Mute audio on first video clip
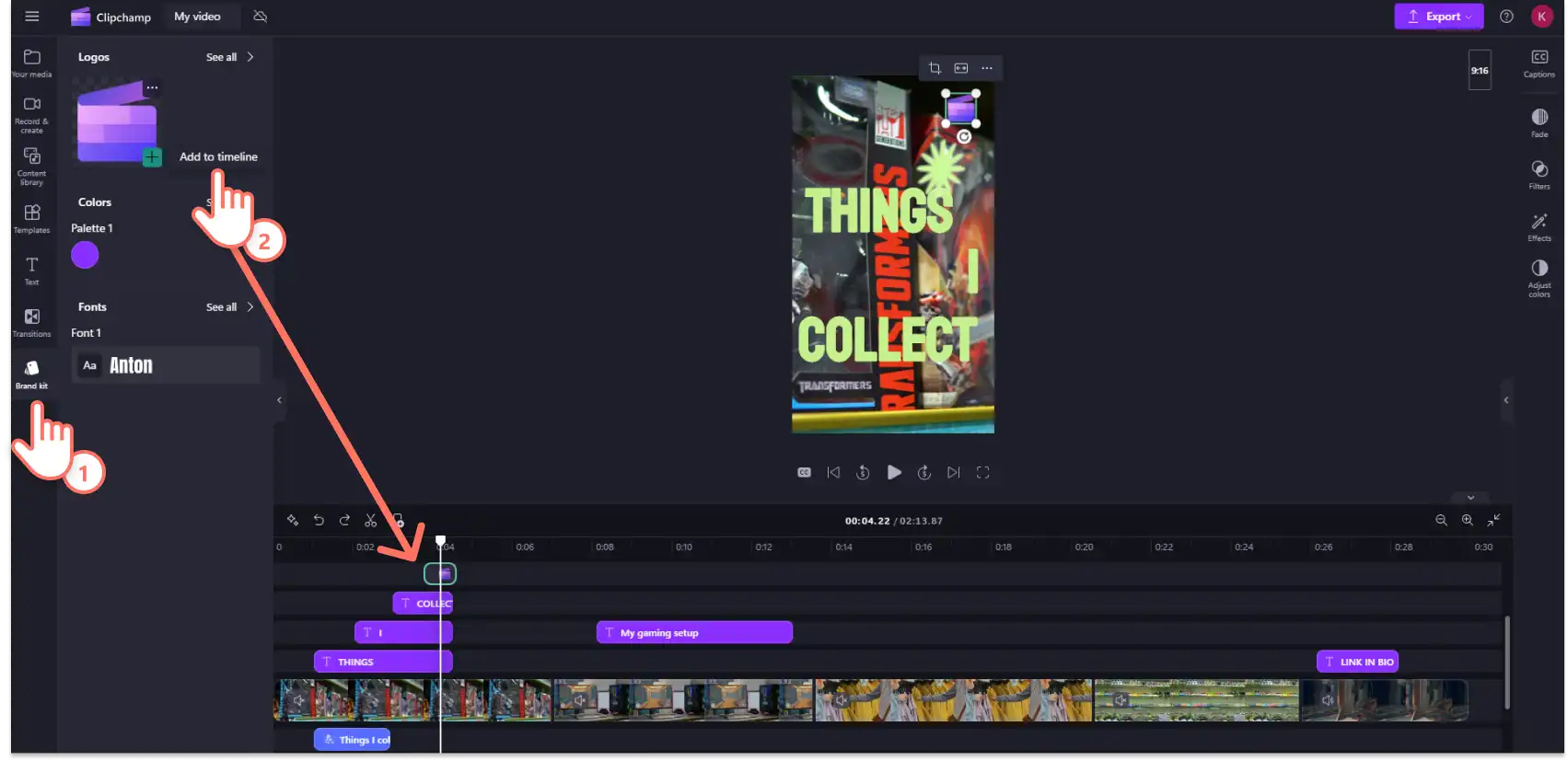The image size is (1568, 761). 298,700
